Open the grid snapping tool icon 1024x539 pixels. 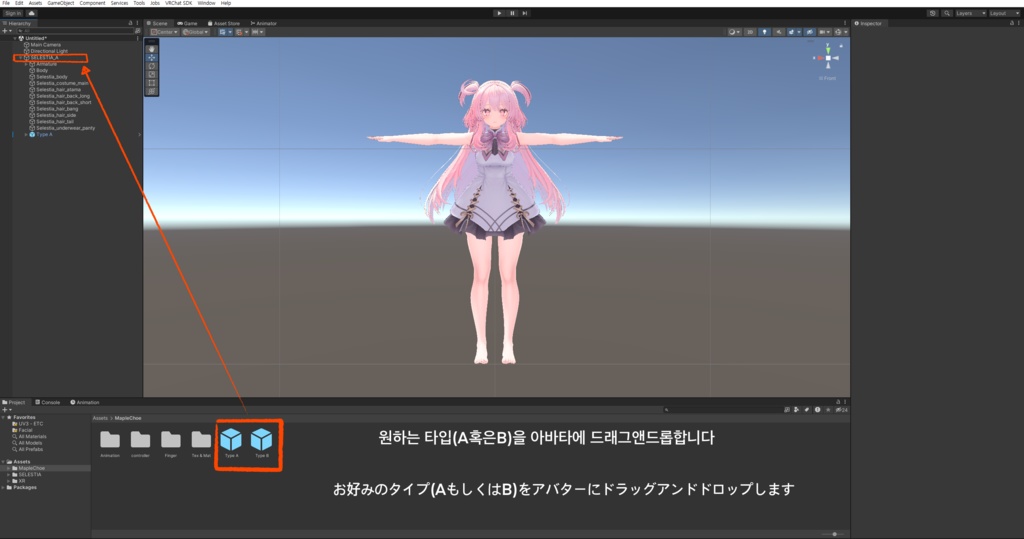point(224,31)
